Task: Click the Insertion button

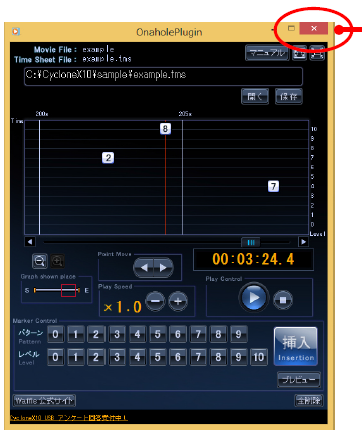Action: click(296, 346)
